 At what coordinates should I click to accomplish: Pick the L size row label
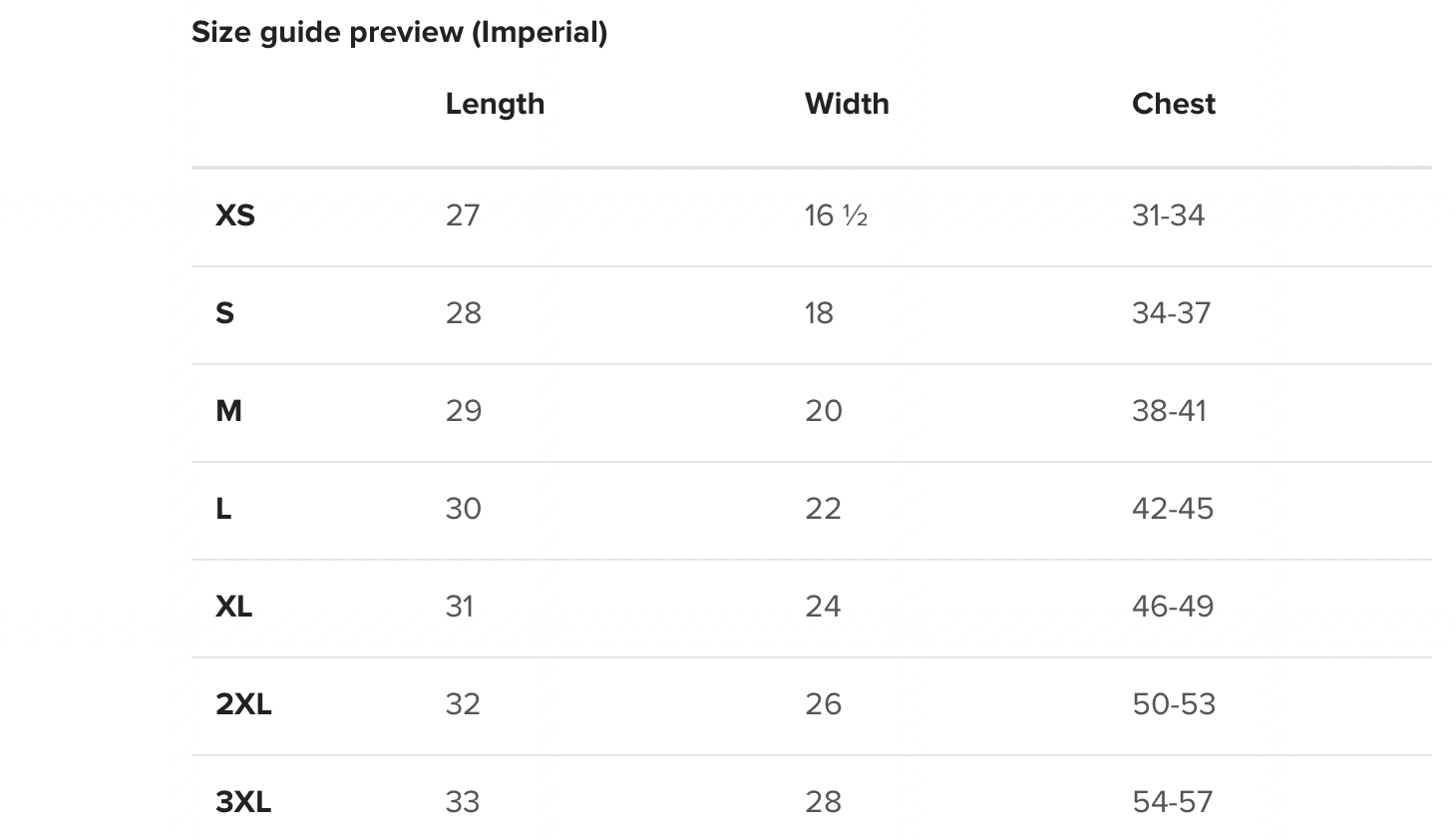pos(223,509)
